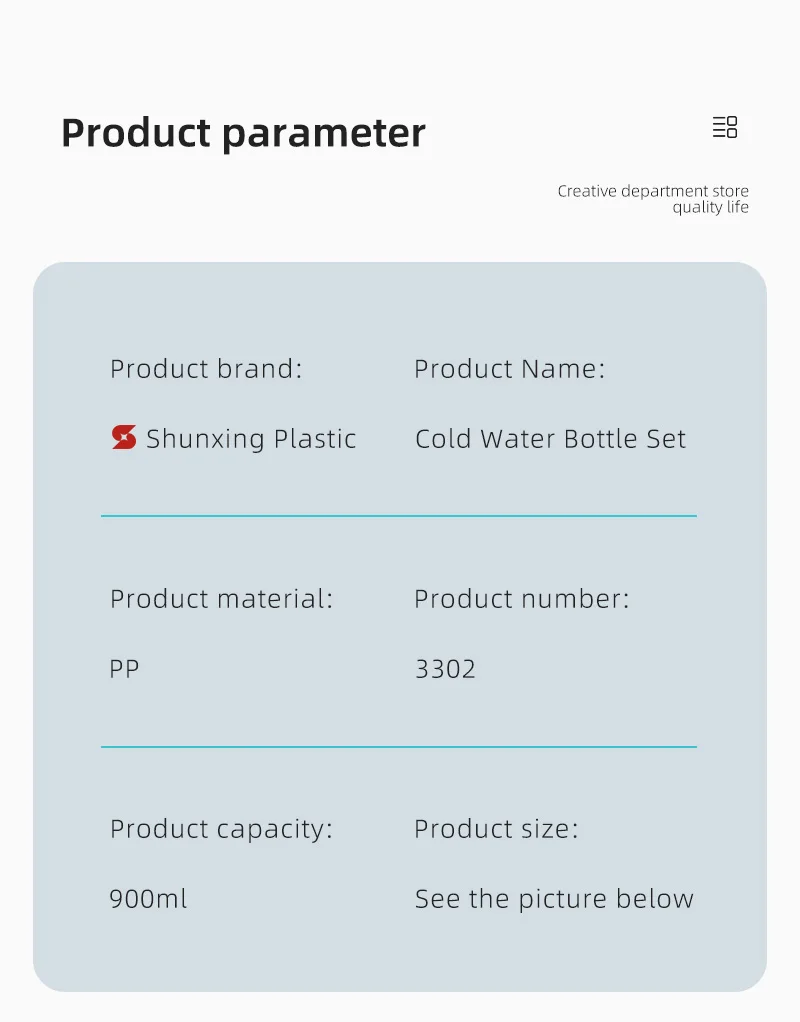Screen dimensions: 800x1022
Task: Select the PP material value
Action: [x=124, y=669]
